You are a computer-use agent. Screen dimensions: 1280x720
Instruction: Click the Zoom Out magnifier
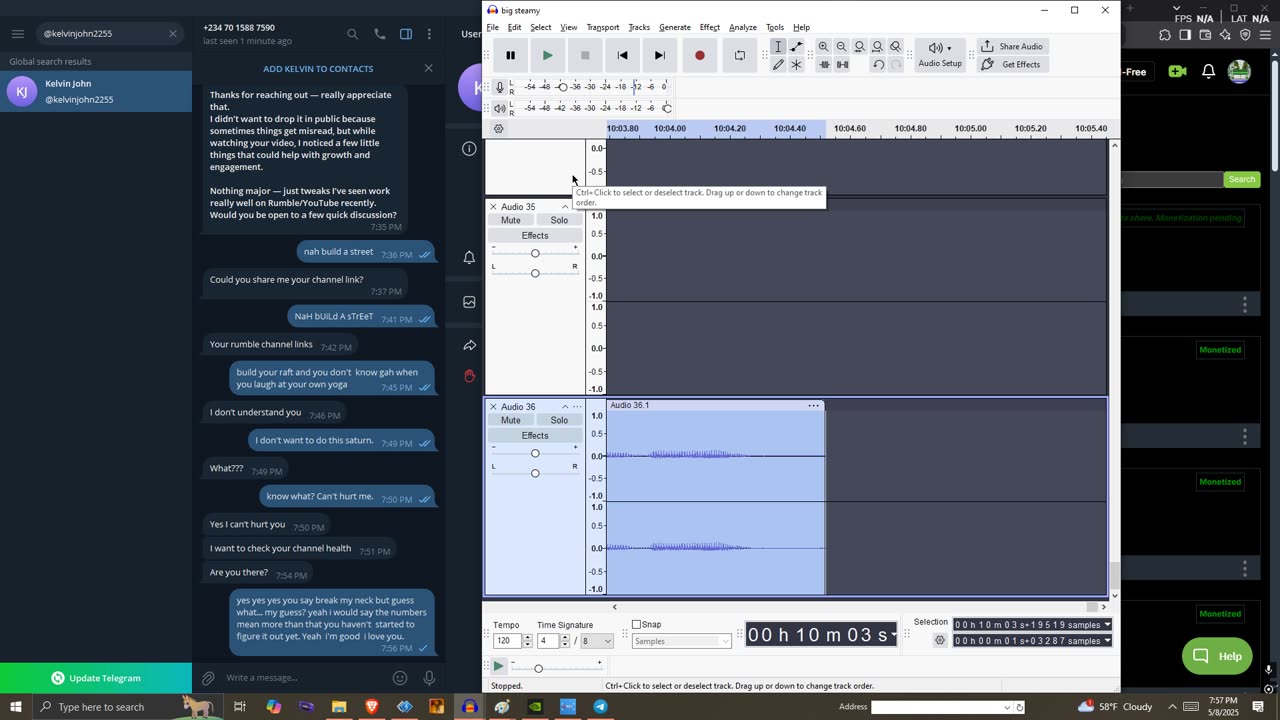coord(841,47)
